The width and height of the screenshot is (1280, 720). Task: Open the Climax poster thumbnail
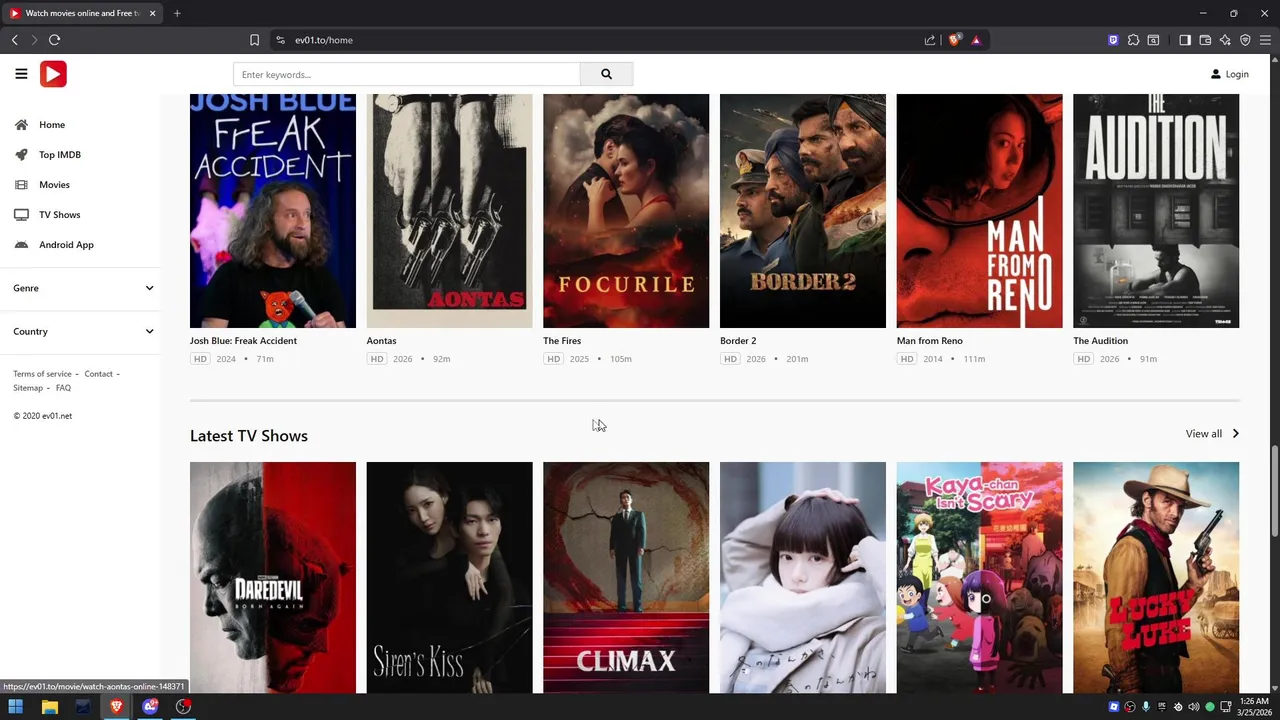click(x=626, y=577)
